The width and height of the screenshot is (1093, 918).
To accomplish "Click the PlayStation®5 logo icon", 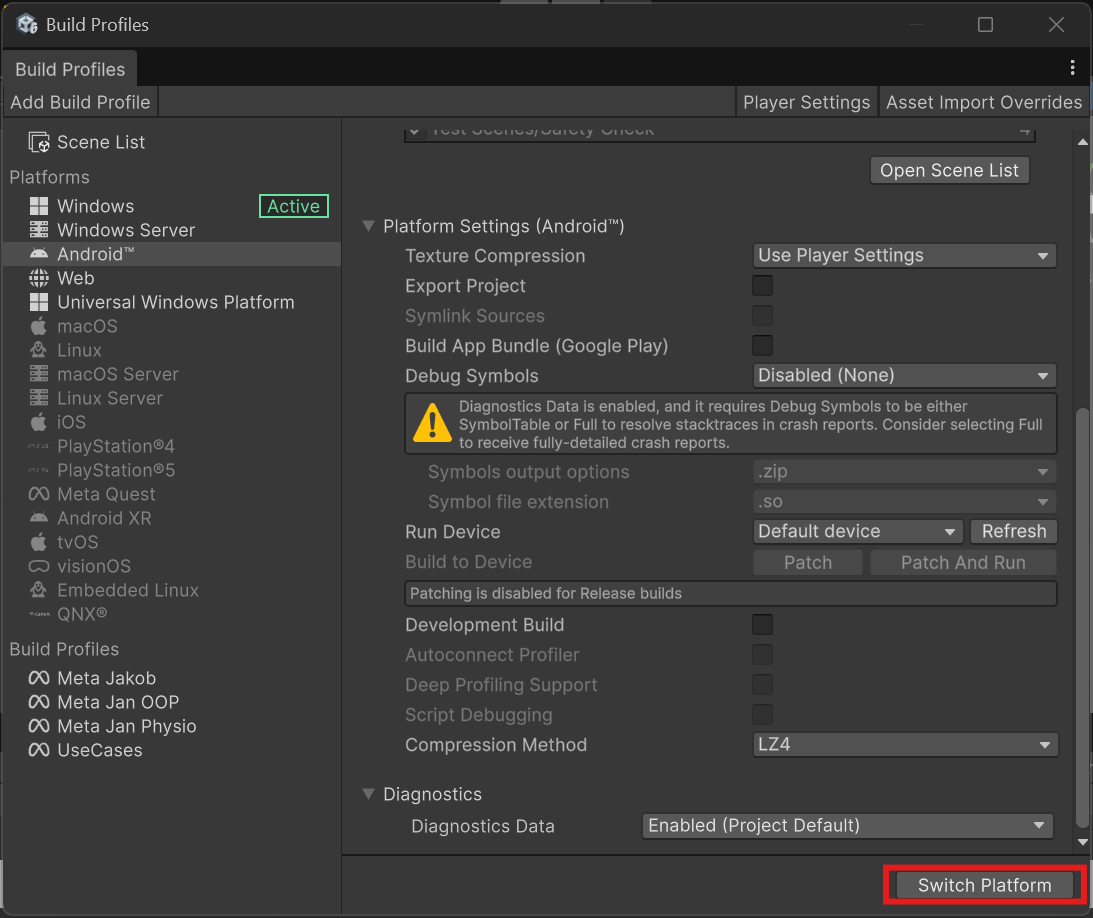I will pyautogui.click(x=39, y=471).
